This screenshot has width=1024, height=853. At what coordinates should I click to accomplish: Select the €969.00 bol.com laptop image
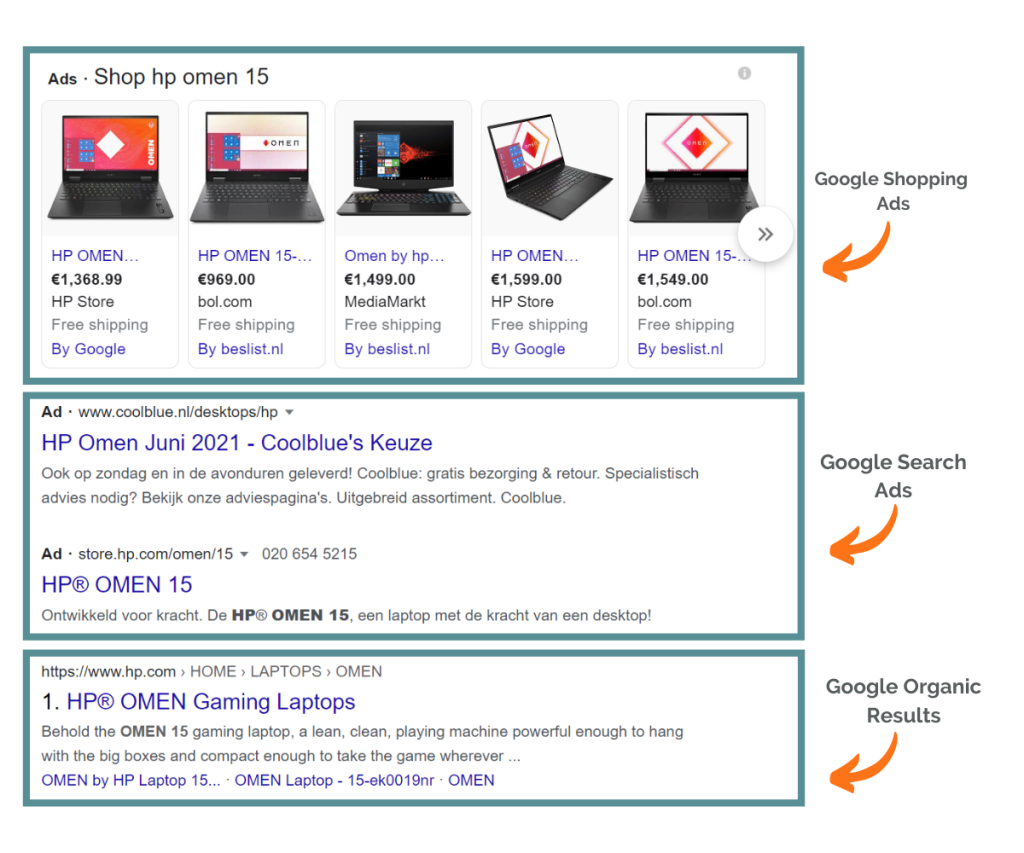[x=257, y=166]
